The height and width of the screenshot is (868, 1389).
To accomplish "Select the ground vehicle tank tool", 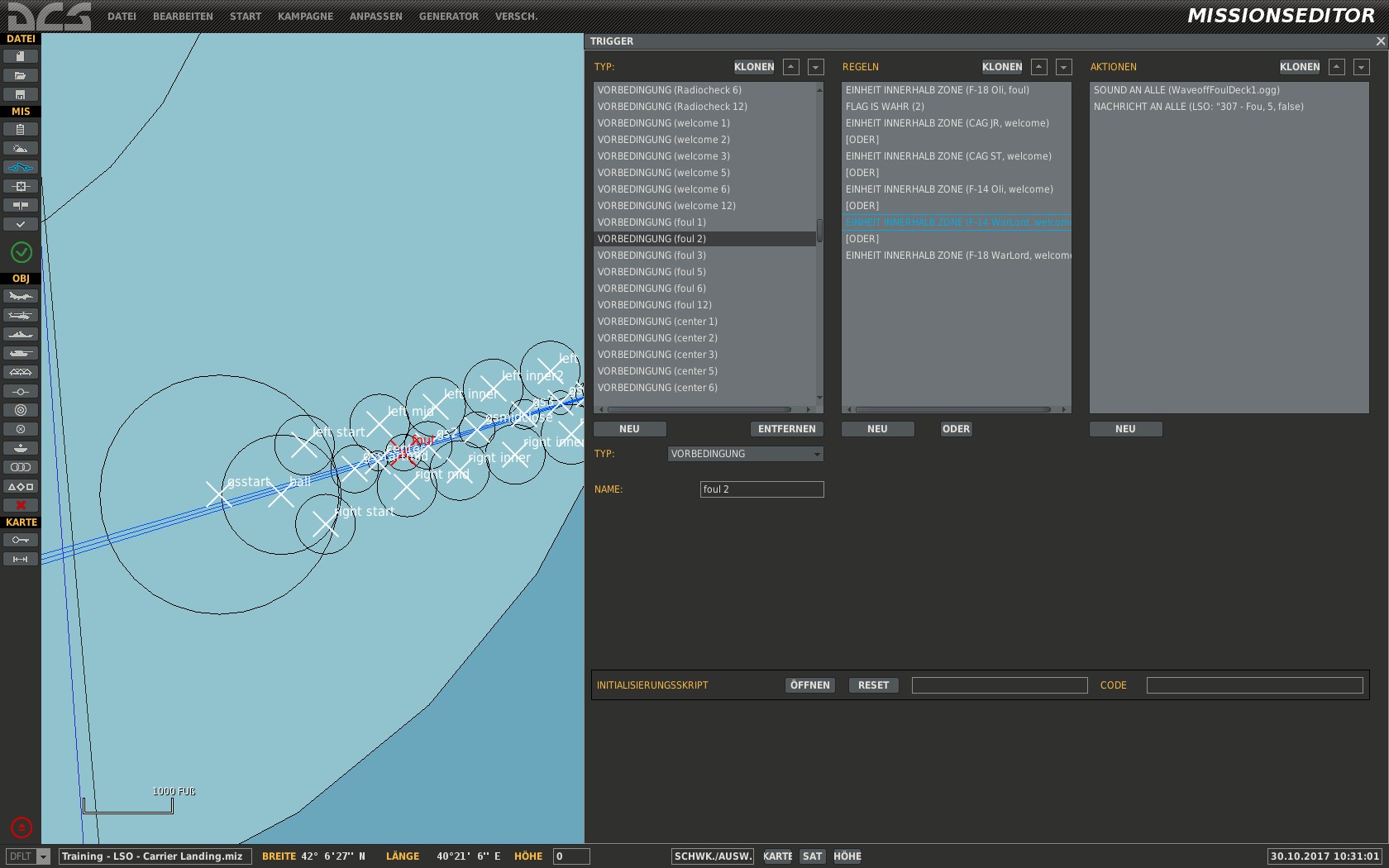I will coord(21,353).
